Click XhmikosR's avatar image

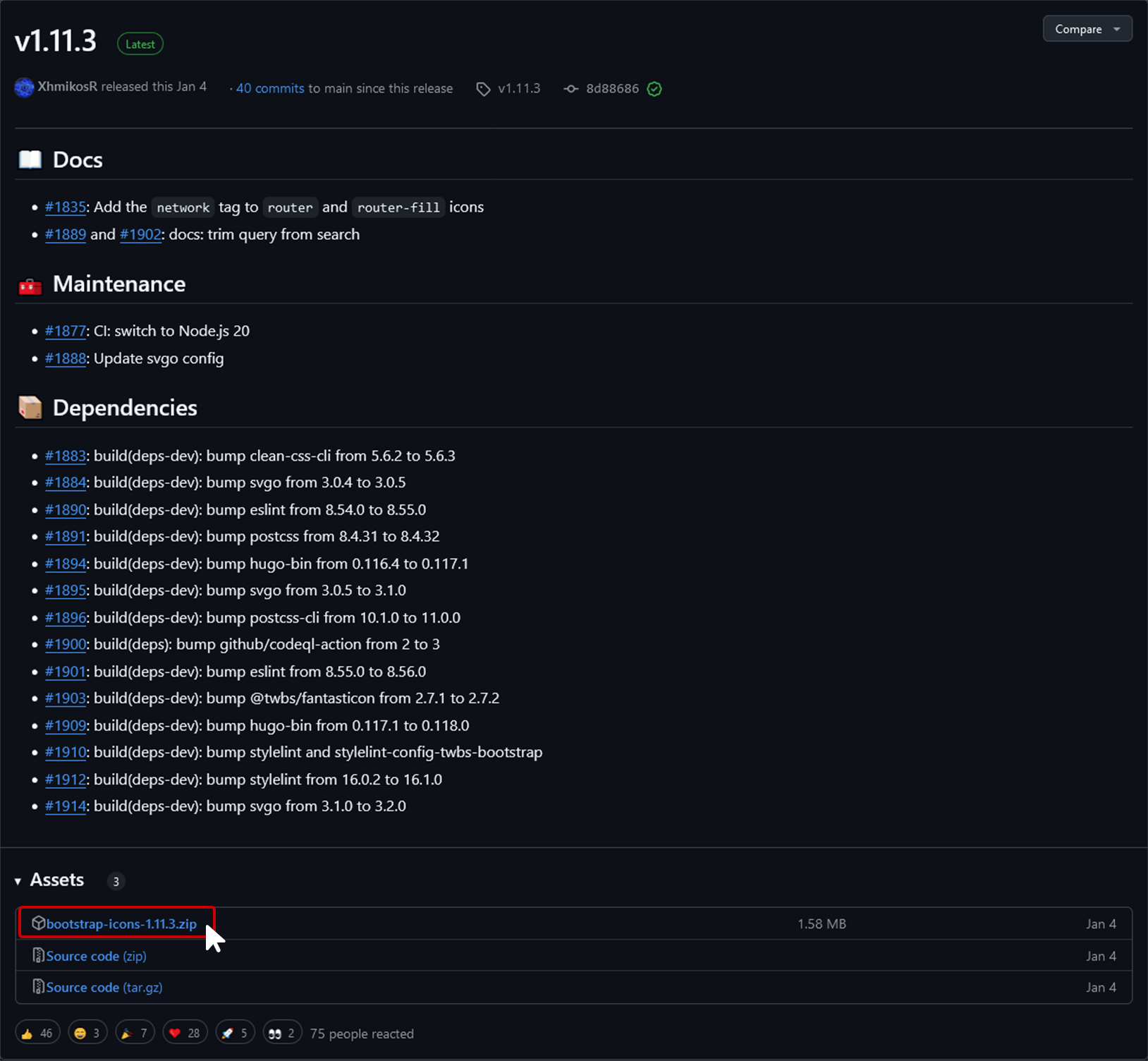(23, 87)
